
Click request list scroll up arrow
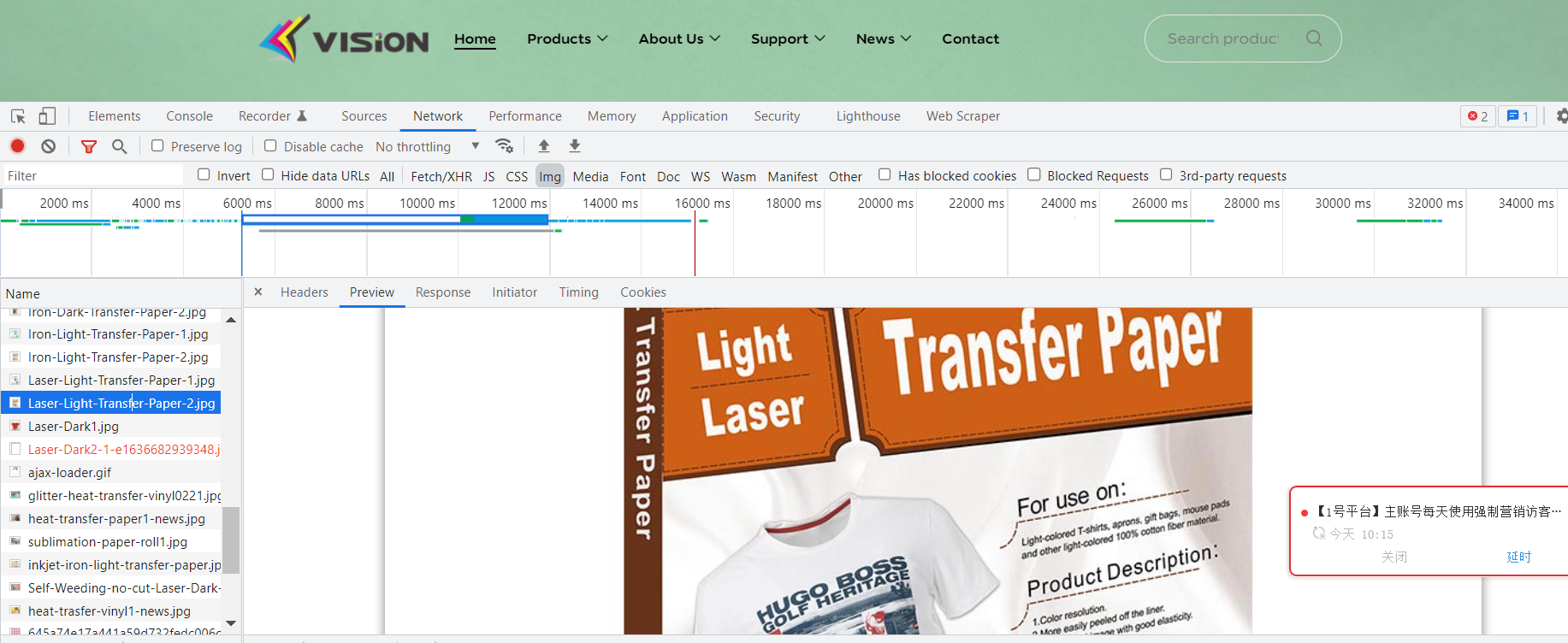(231, 319)
